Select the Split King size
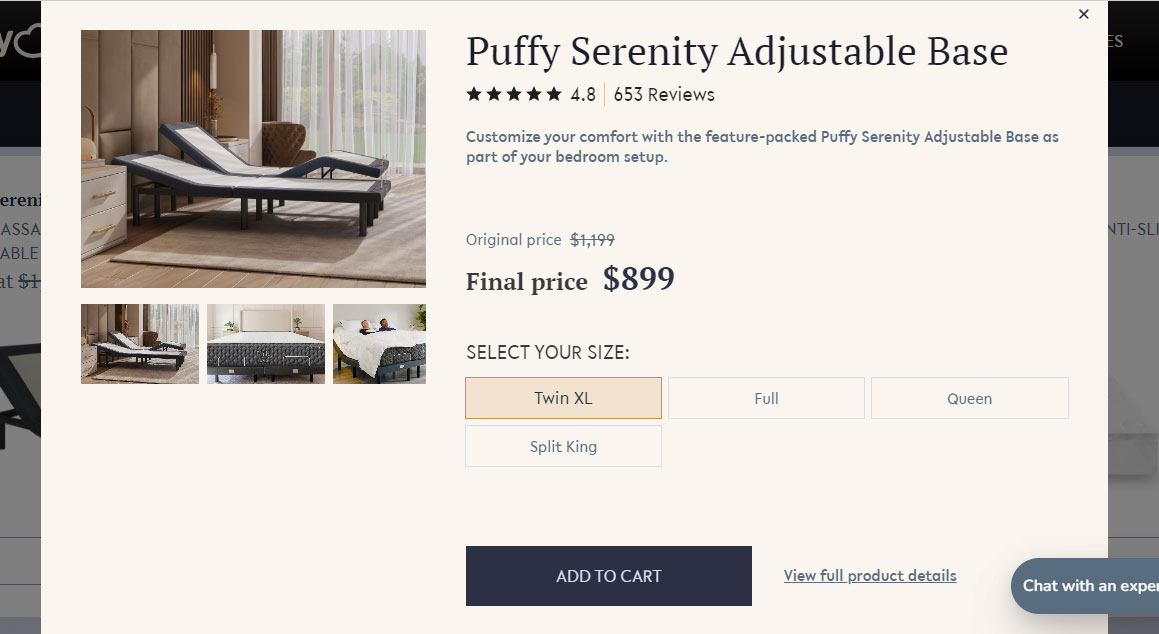The height and width of the screenshot is (634, 1159). [563, 446]
